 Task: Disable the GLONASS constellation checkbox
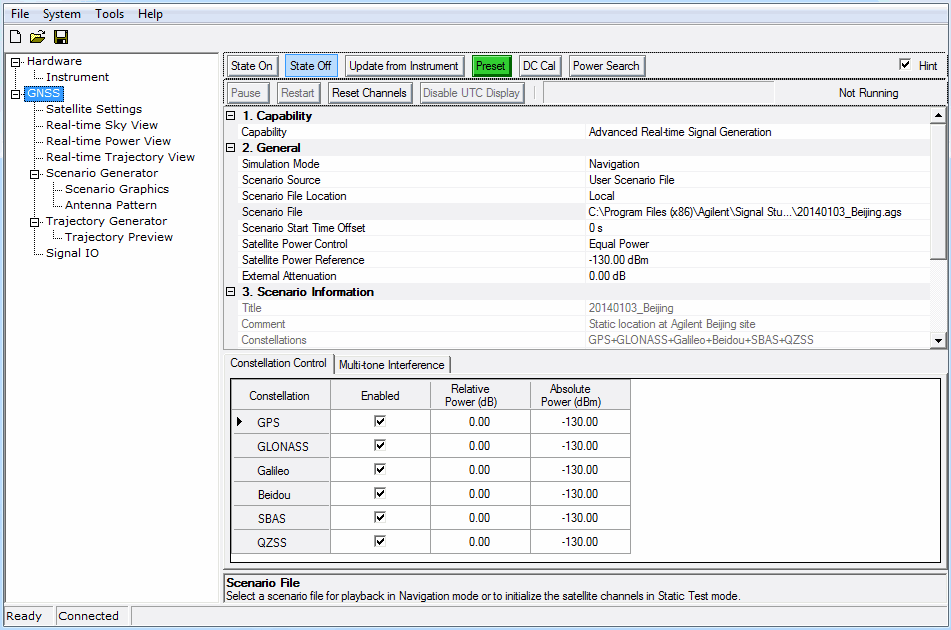click(379, 445)
